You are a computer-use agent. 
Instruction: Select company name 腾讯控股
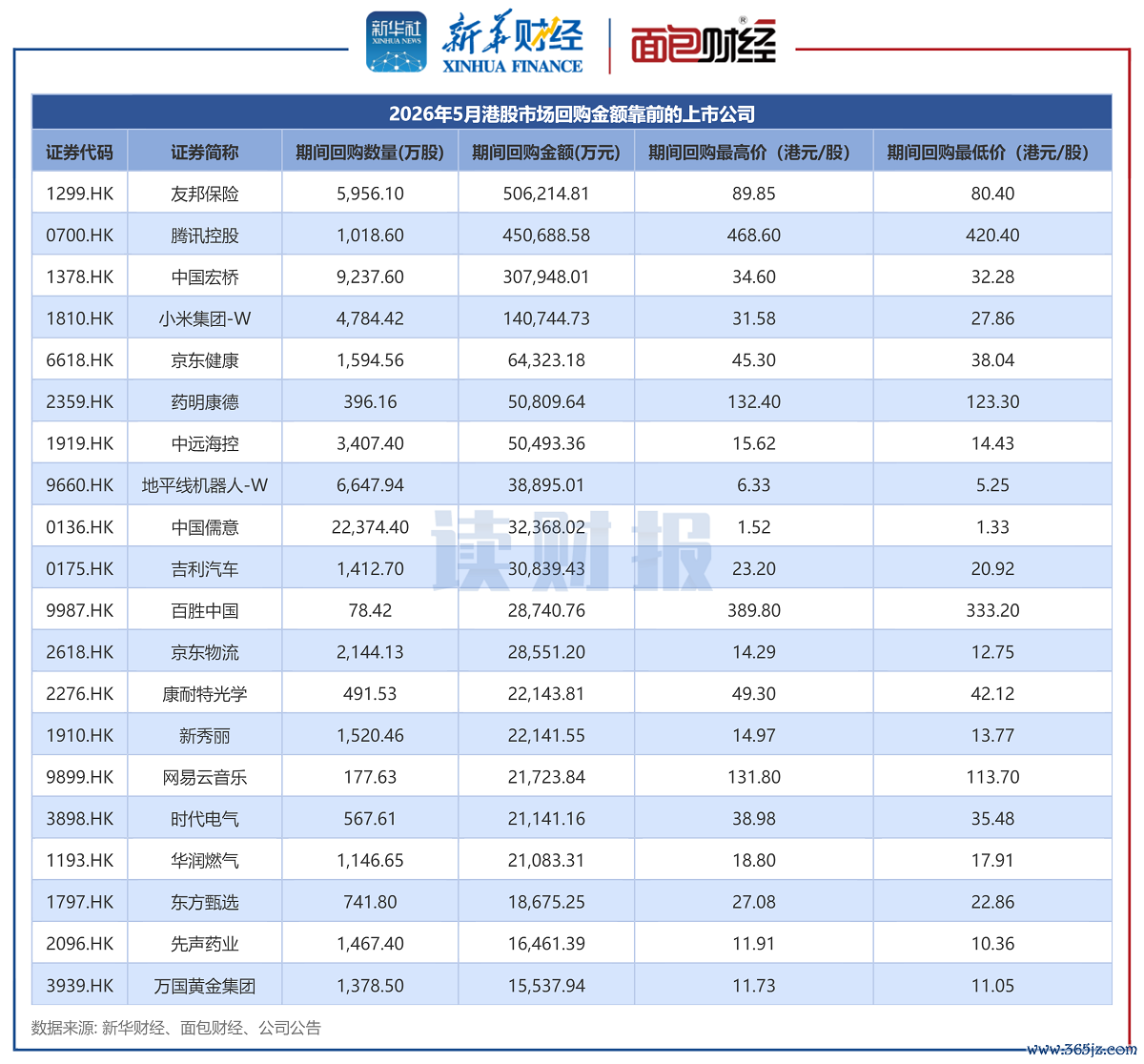click(x=205, y=235)
